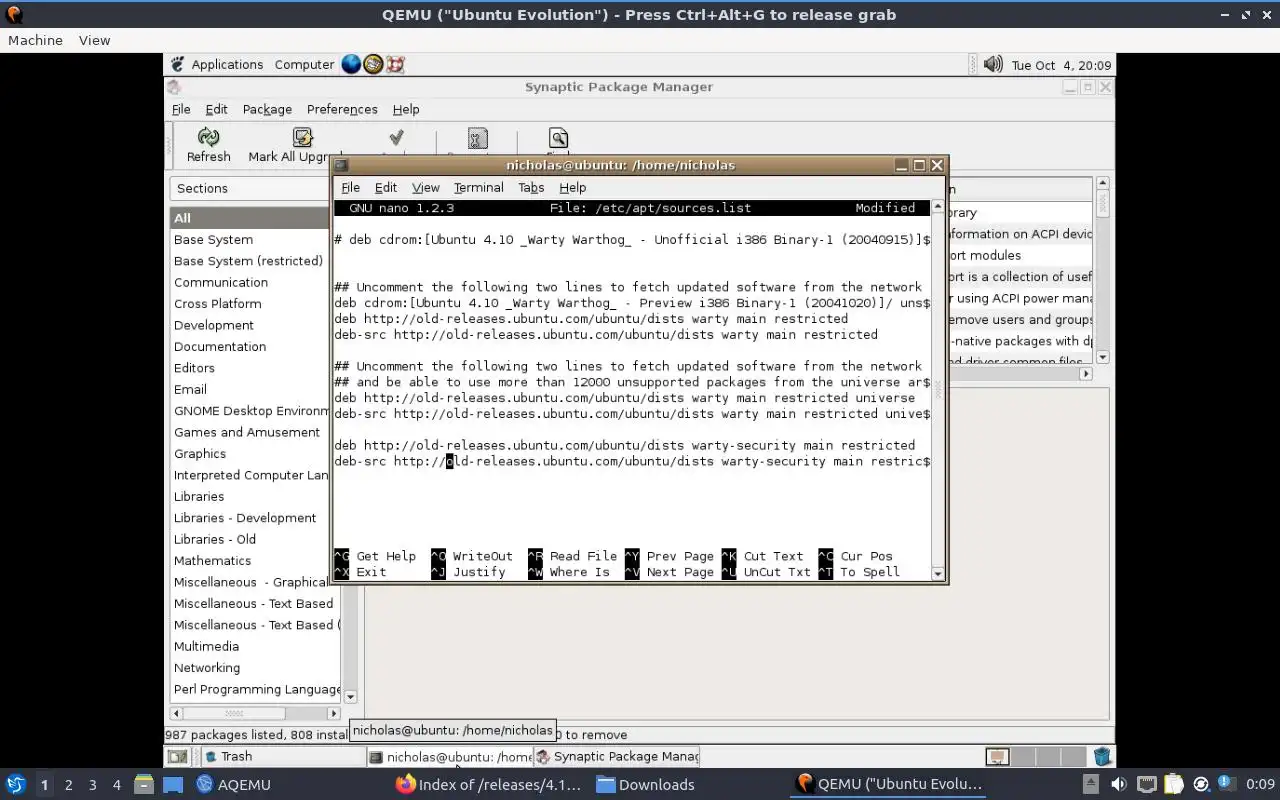
Task: Click the AQEMU taskbar entry
Action: click(233, 784)
